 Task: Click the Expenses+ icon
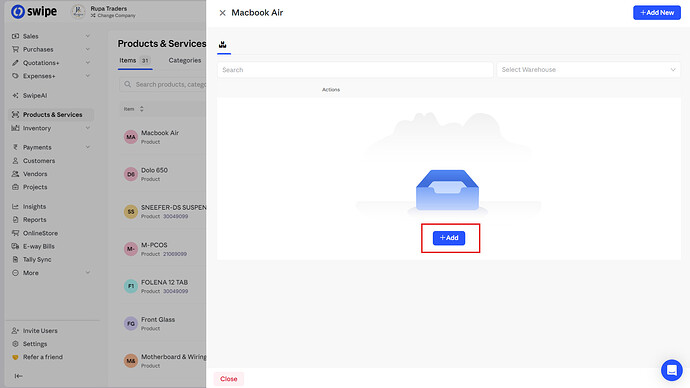[15, 76]
